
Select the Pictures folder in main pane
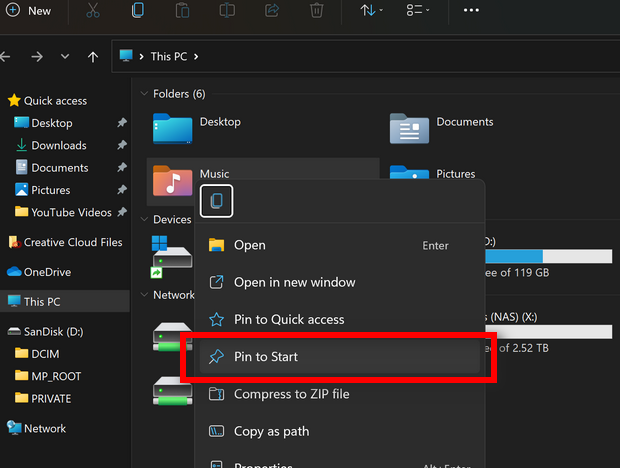pos(433,173)
